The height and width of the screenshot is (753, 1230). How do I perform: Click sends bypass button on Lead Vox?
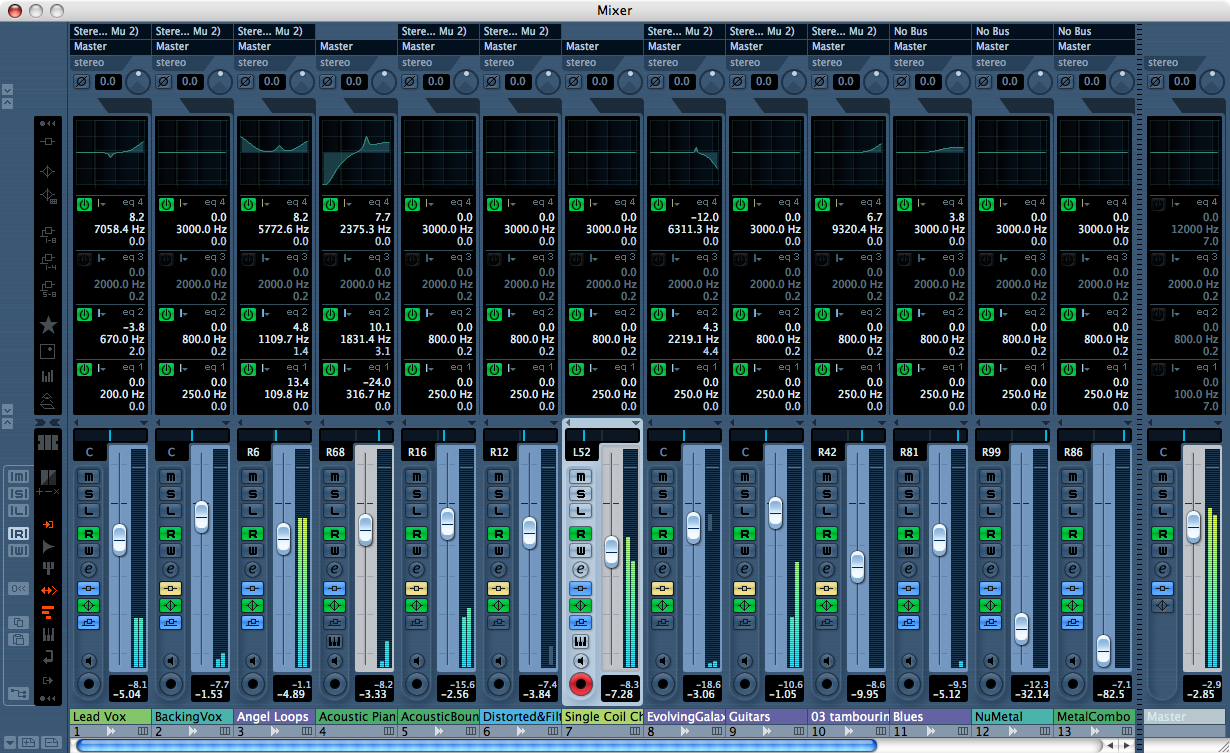pos(88,622)
